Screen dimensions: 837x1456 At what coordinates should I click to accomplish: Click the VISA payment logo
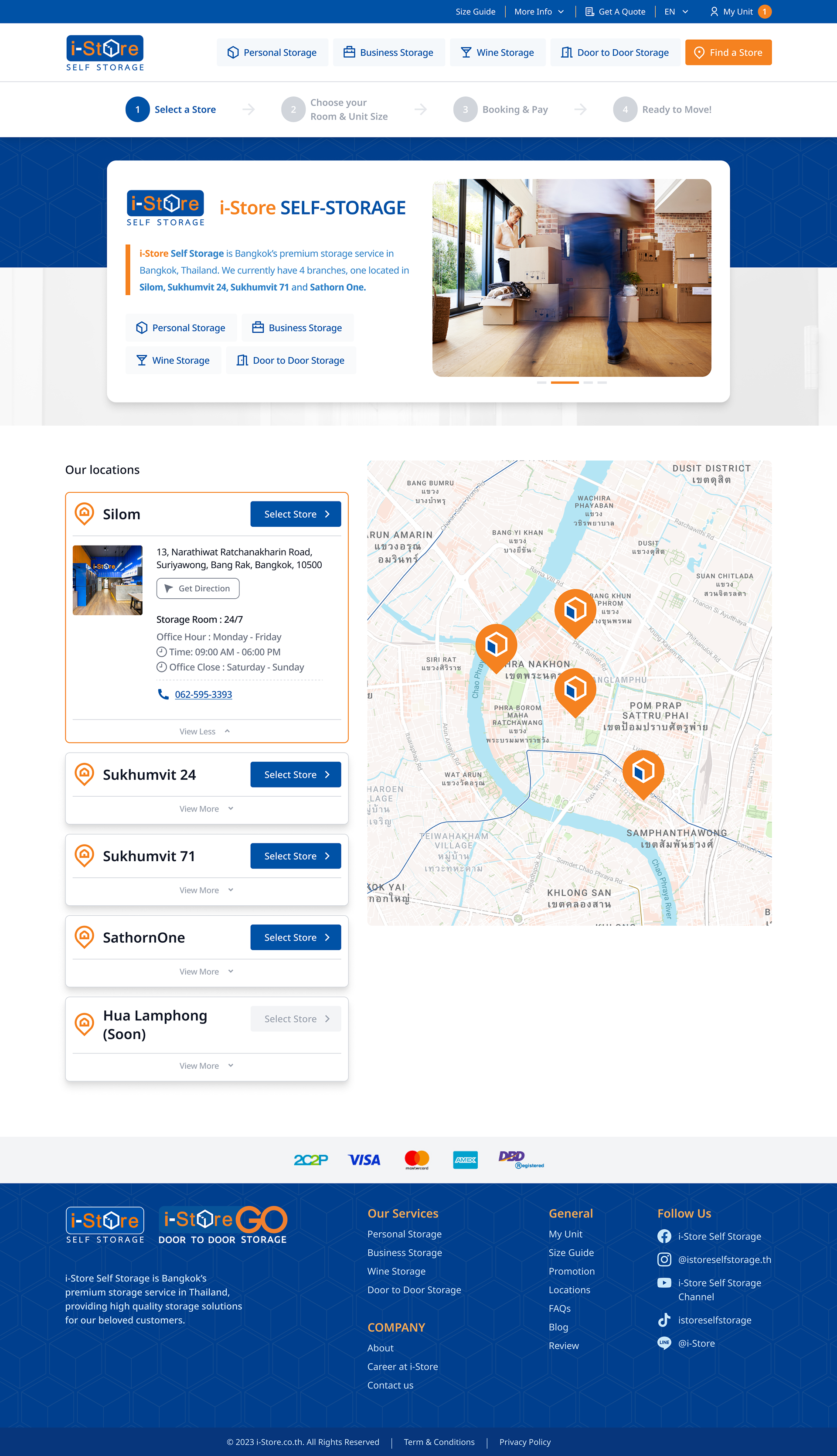point(364,1160)
